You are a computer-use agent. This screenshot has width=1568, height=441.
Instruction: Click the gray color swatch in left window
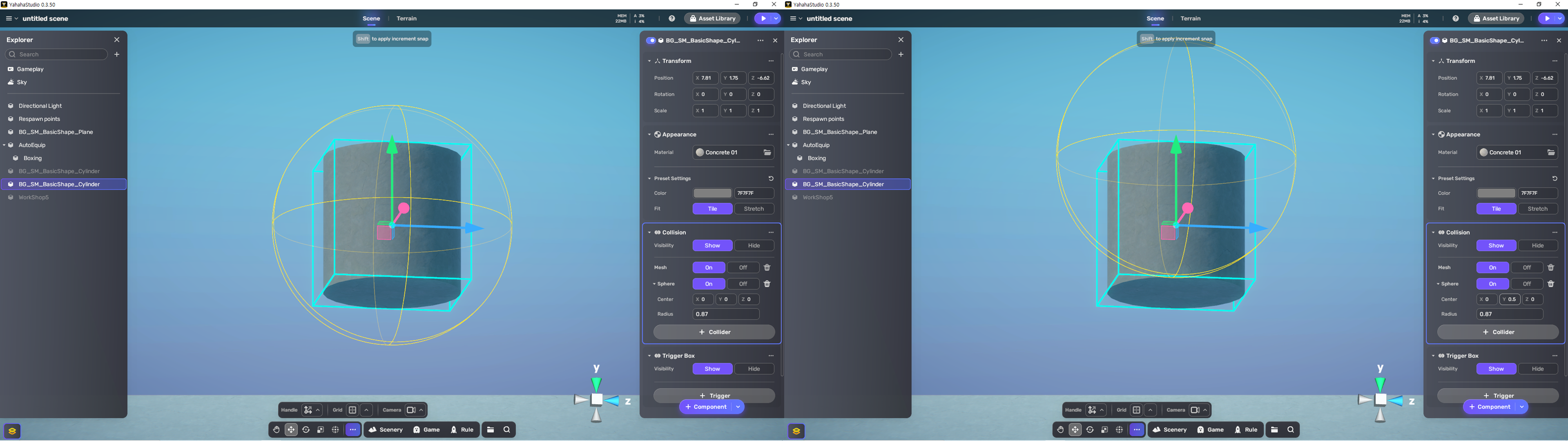[712, 193]
